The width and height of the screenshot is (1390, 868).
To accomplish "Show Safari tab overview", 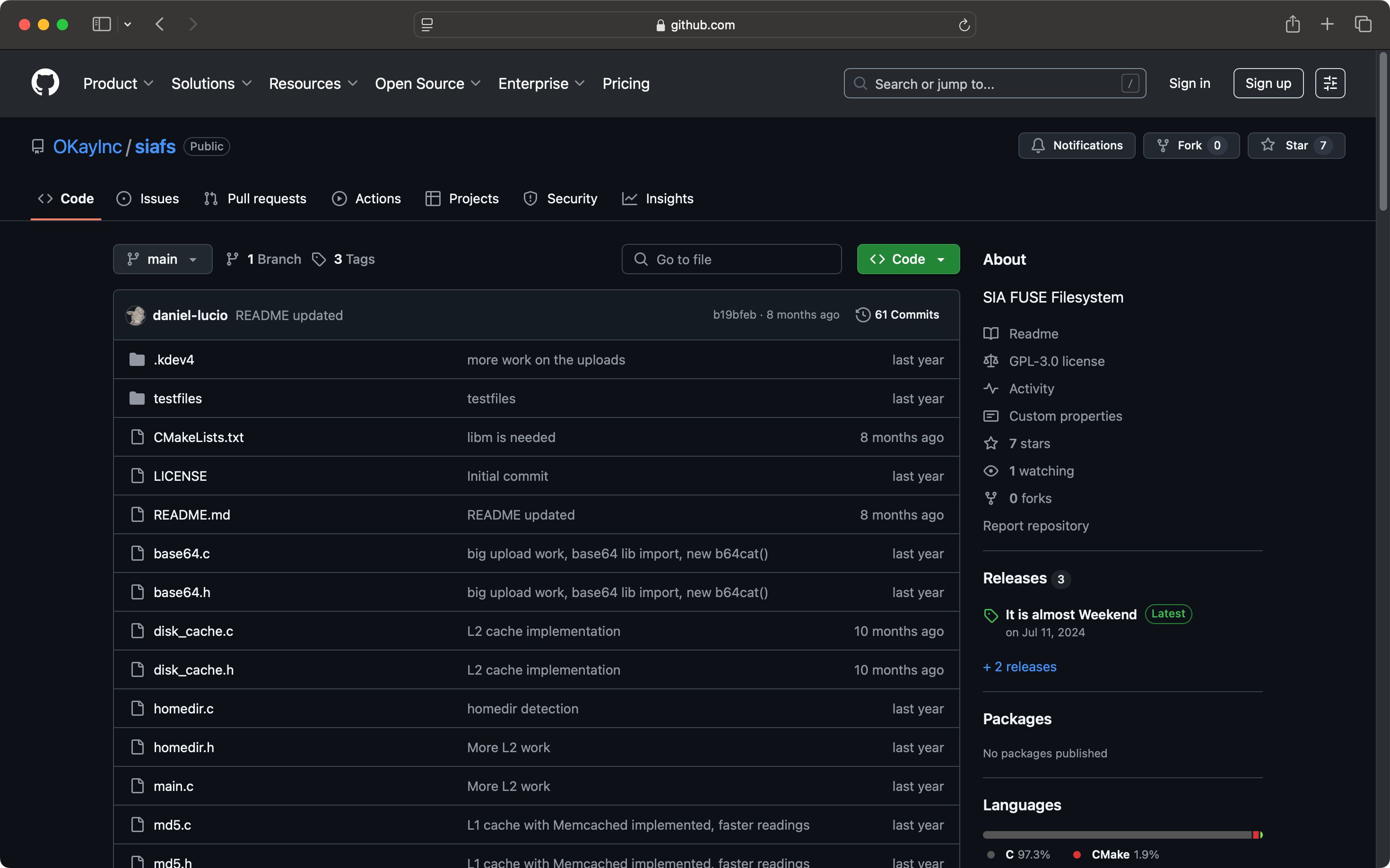I will [x=1363, y=24].
